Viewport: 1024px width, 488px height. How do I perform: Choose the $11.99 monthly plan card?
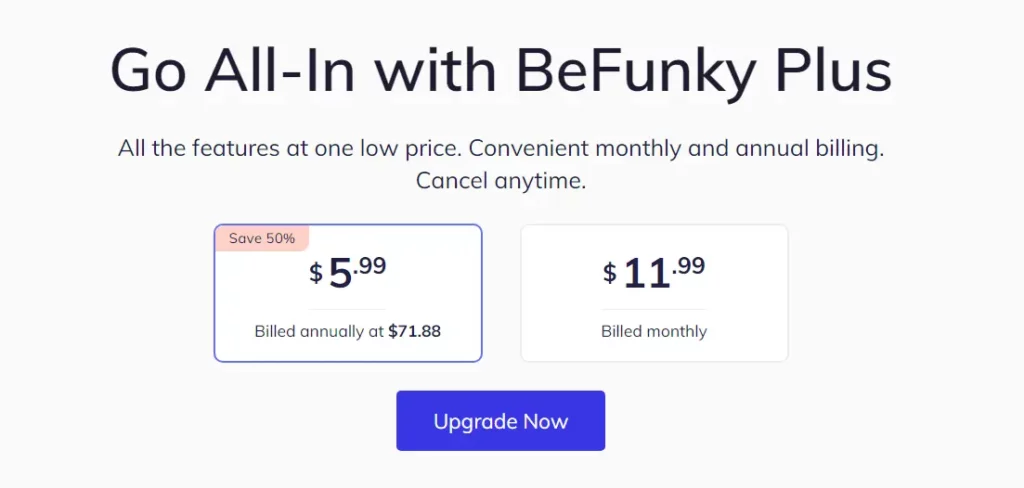point(654,293)
